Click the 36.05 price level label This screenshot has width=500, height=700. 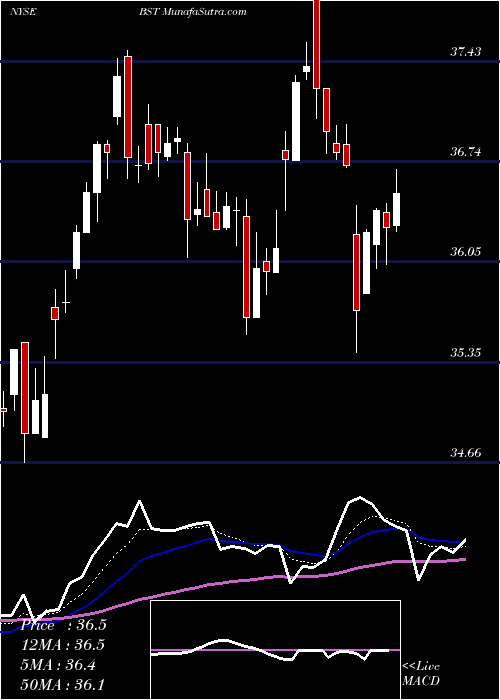466,252
